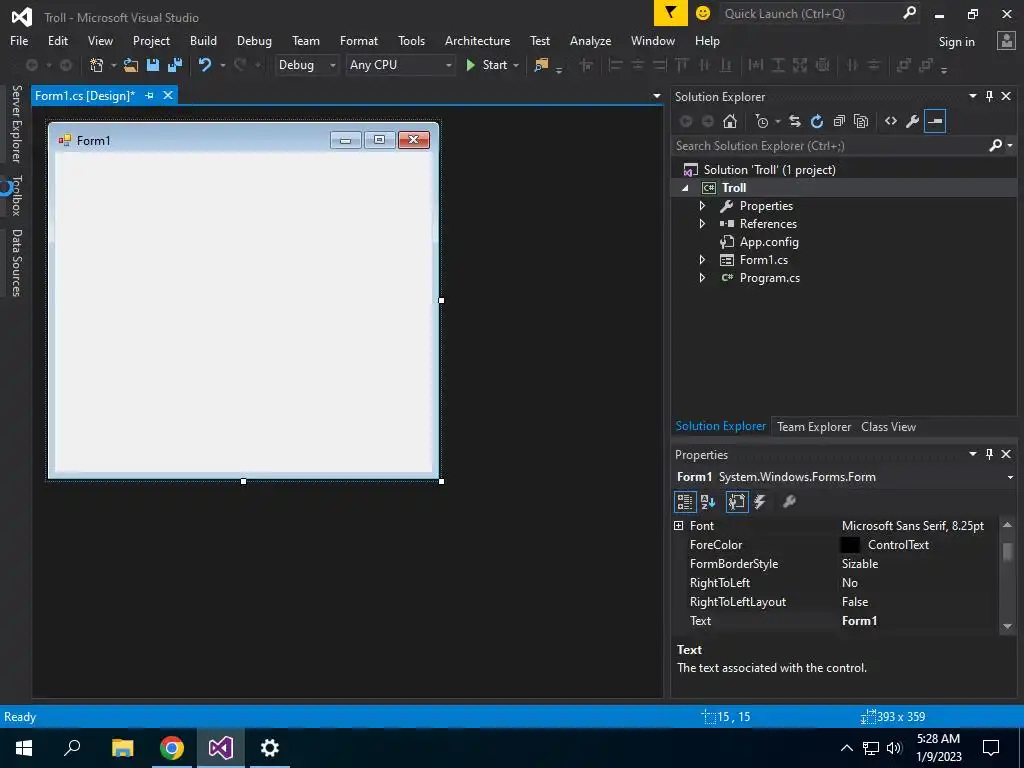Switch to the Team Explorer tab
Image resolution: width=1024 pixels, height=768 pixels.
(x=814, y=427)
